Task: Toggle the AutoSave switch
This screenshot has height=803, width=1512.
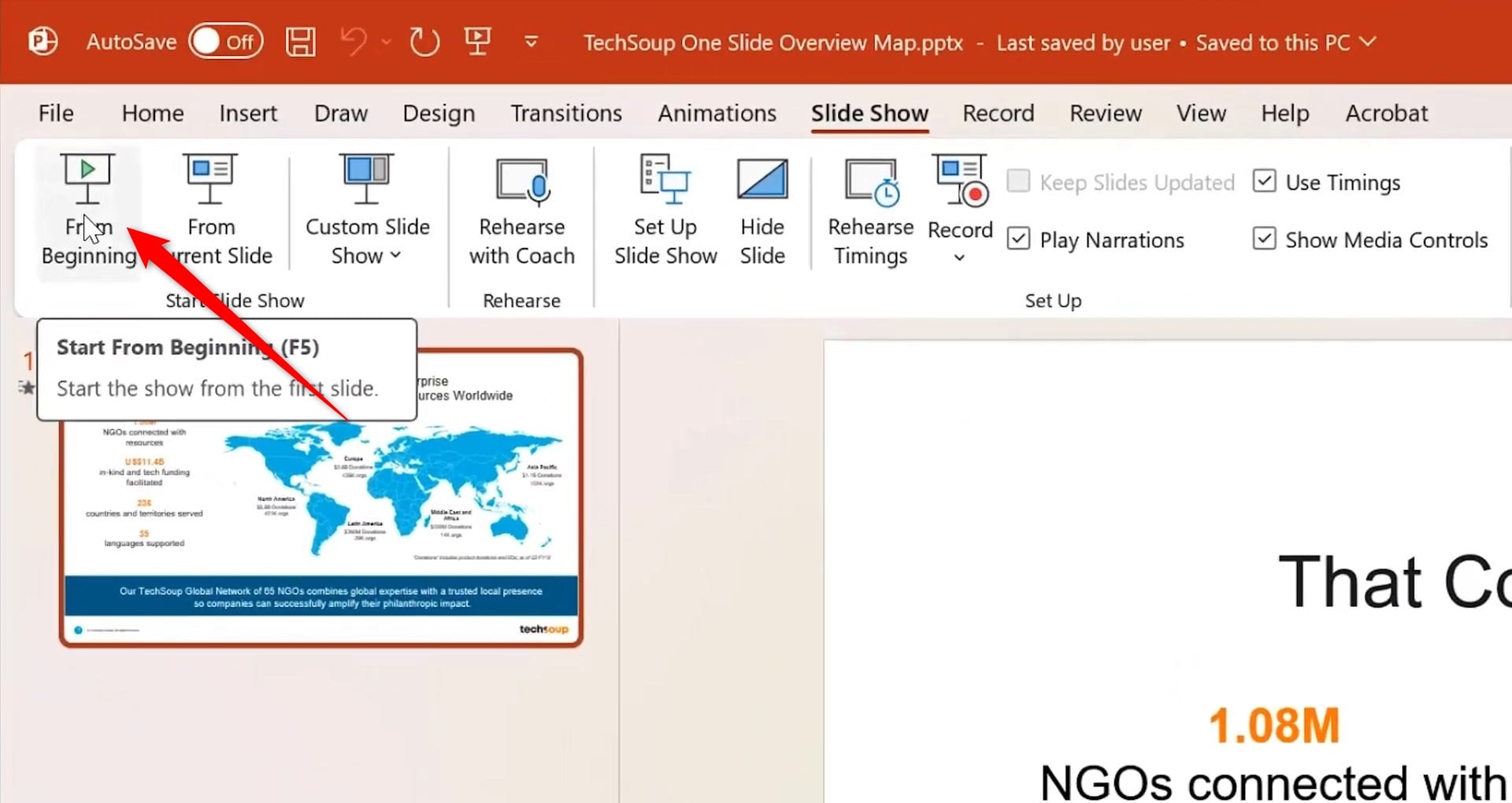Action: [225, 42]
